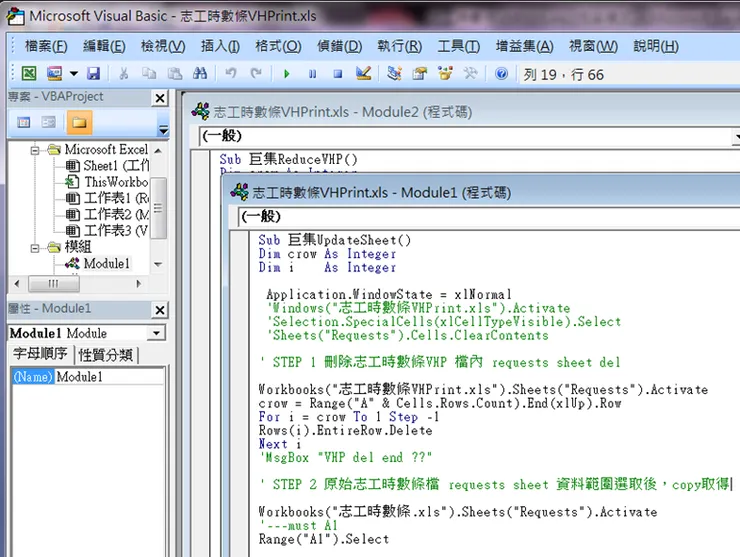This screenshot has height=557, width=740.
Task: Open the Toolbox wrench icon
Action: point(470,73)
